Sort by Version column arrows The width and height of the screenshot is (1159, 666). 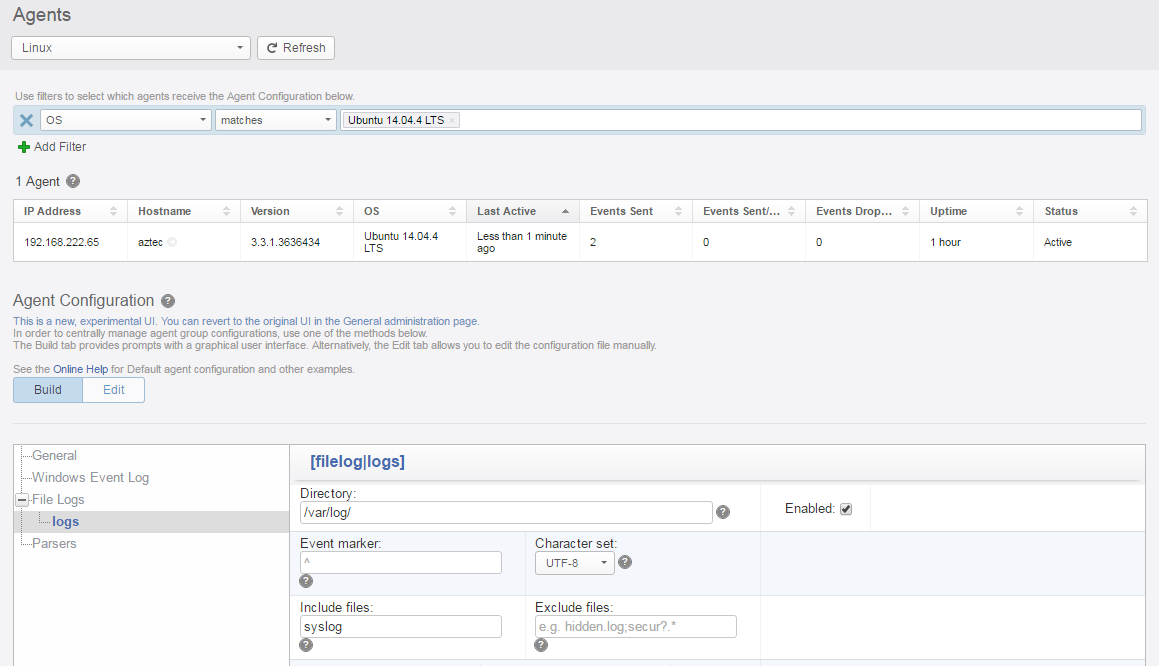pyautogui.click(x=339, y=211)
